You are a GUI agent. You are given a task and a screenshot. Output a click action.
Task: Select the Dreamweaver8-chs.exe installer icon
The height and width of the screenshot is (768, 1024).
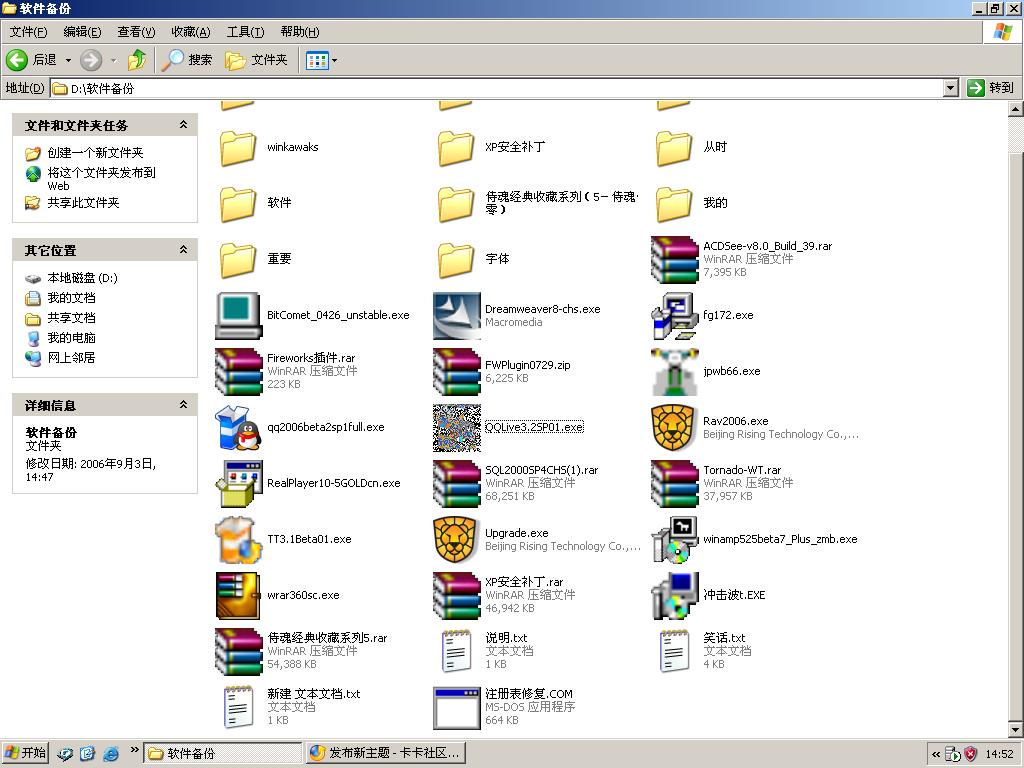tap(456, 315)
